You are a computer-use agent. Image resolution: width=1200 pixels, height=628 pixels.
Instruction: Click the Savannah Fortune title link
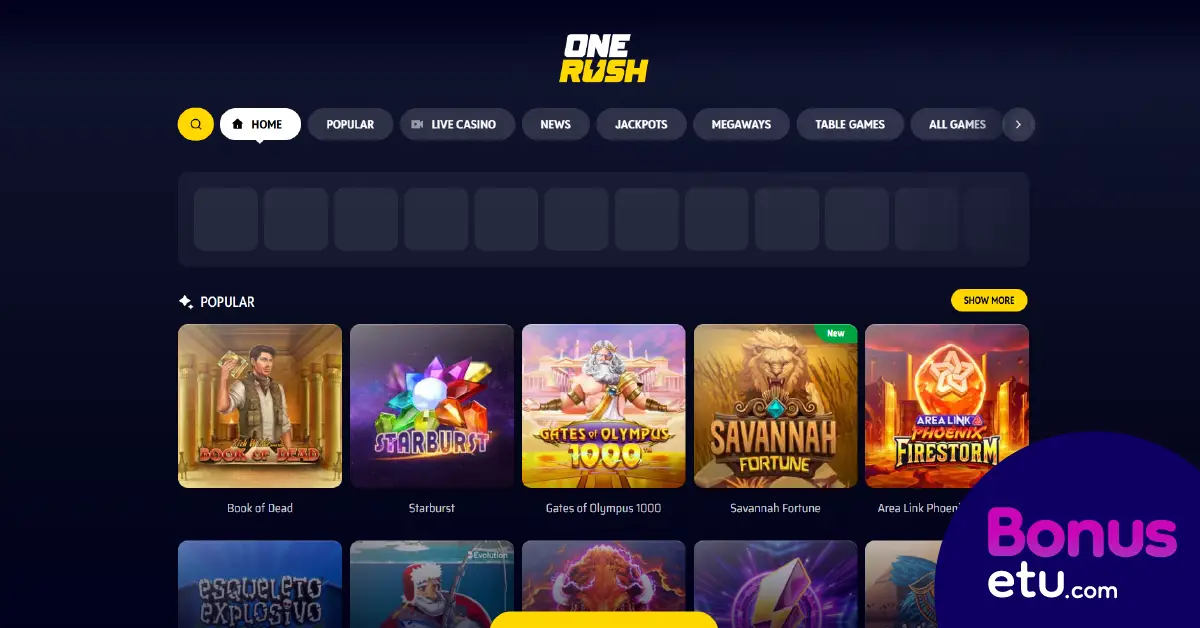coord(775,508)
